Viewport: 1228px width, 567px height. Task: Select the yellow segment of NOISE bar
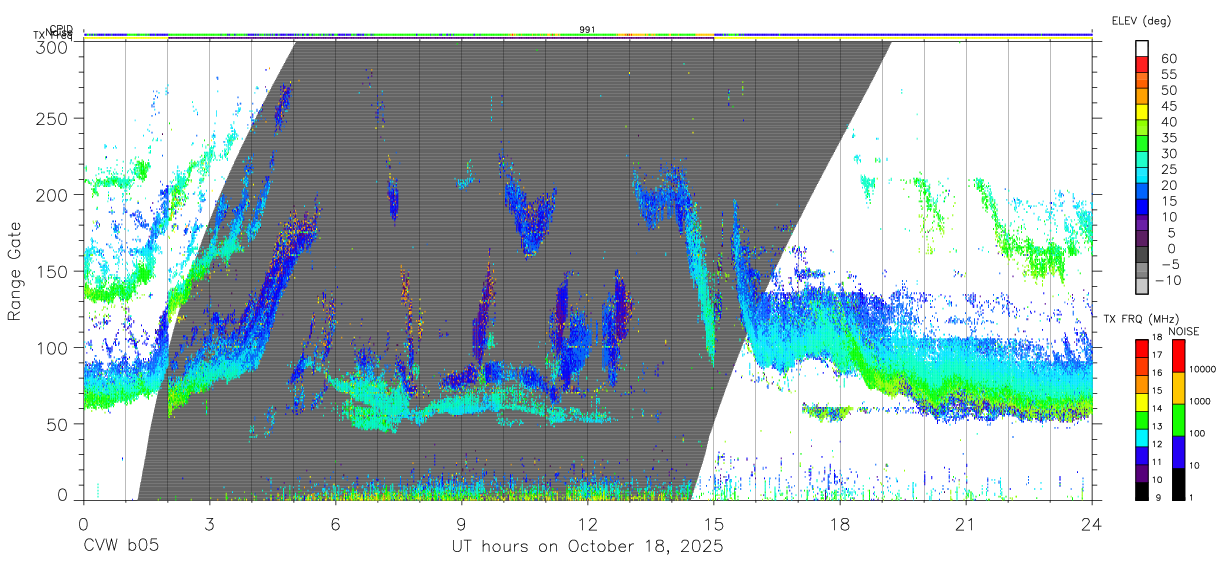click(1178, 388)
